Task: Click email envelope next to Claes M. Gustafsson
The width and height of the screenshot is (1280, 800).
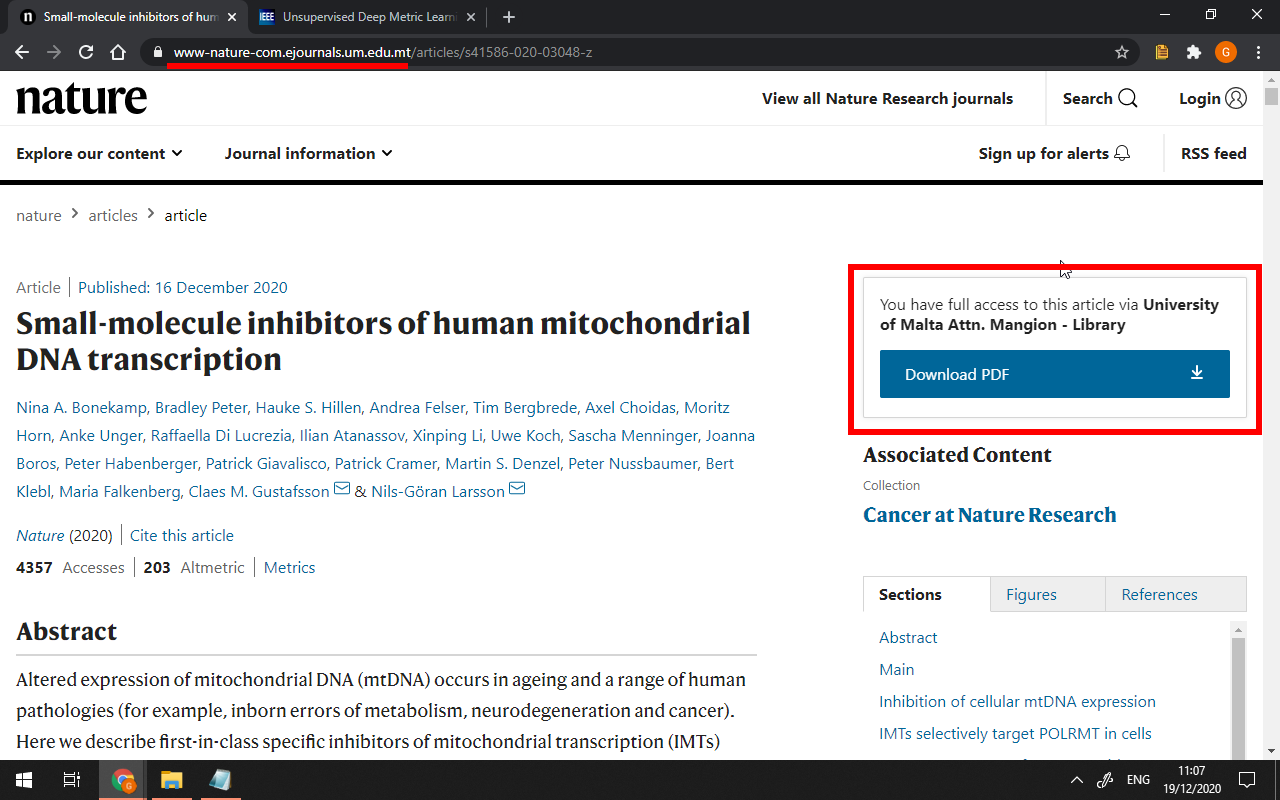Action: (342, 489)
